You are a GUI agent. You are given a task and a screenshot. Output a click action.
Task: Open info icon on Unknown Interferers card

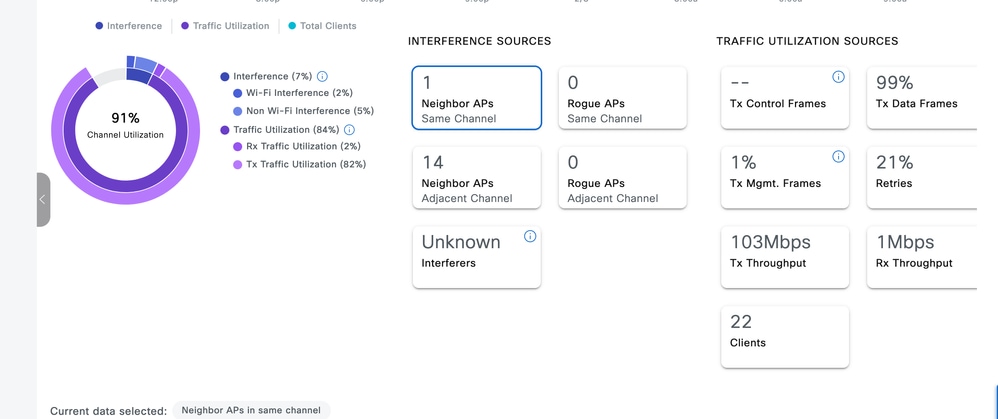(x=530, y=236)
